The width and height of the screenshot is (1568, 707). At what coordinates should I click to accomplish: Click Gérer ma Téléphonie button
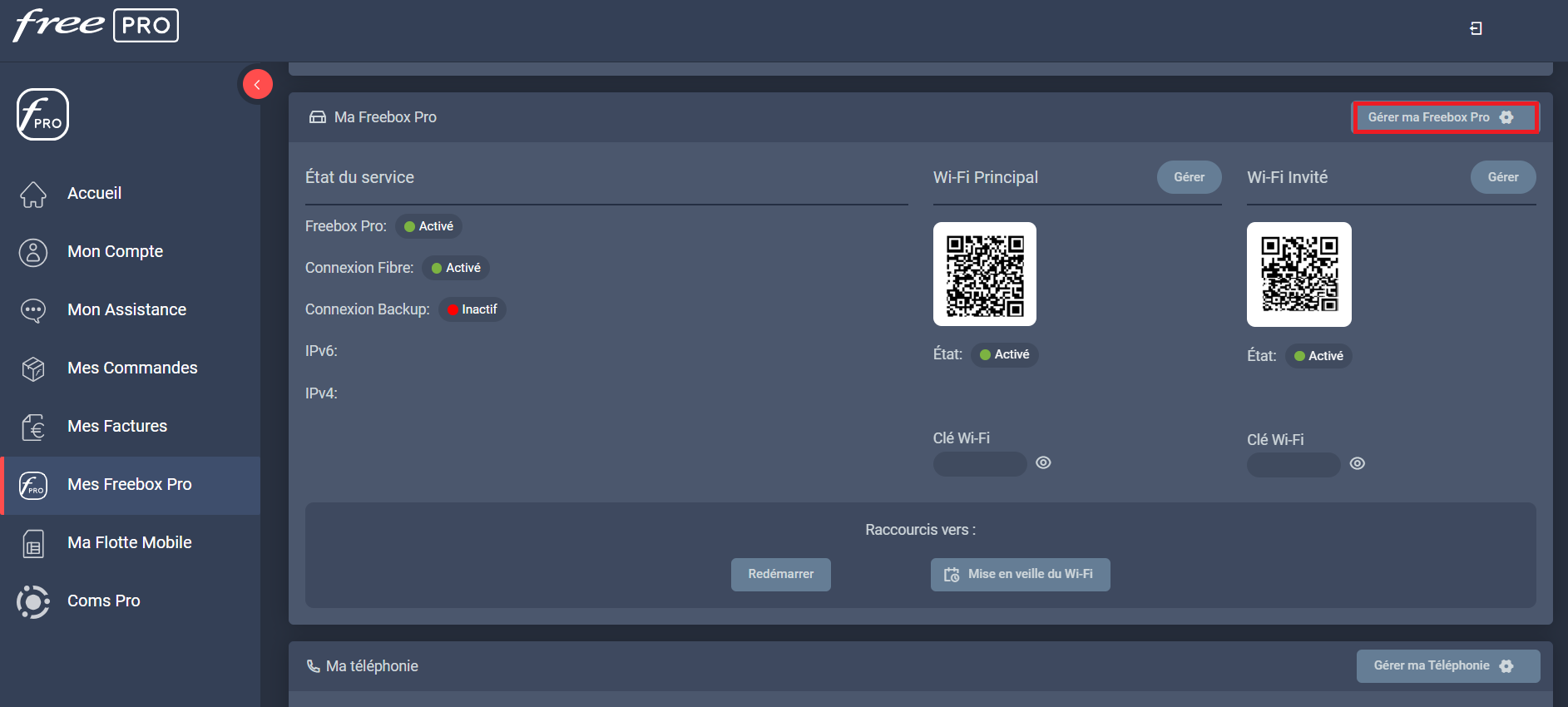[x=1448, y=666]
